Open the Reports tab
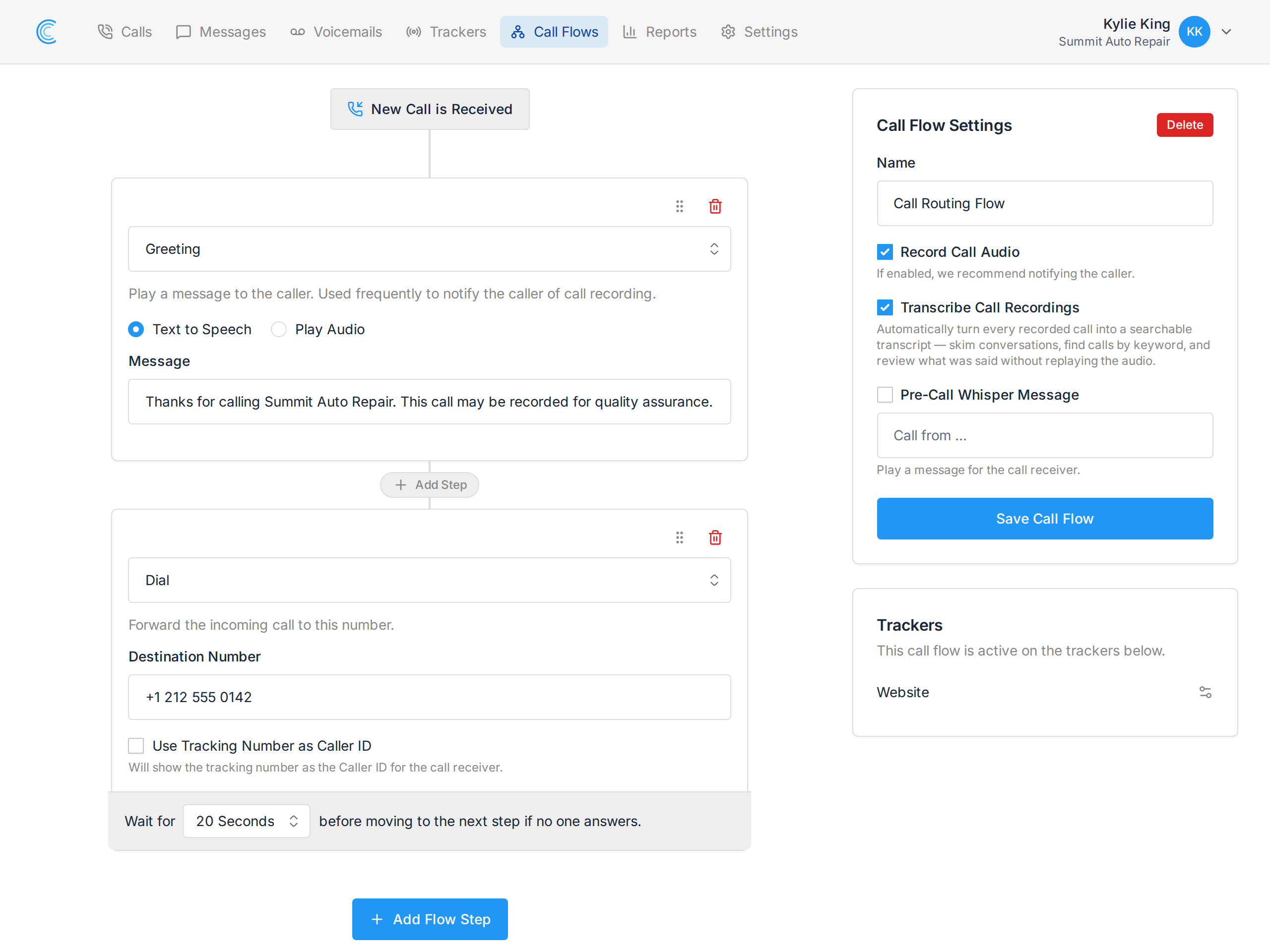The width and height of the screenshot is (1270, 952). (x=660, y=32)
